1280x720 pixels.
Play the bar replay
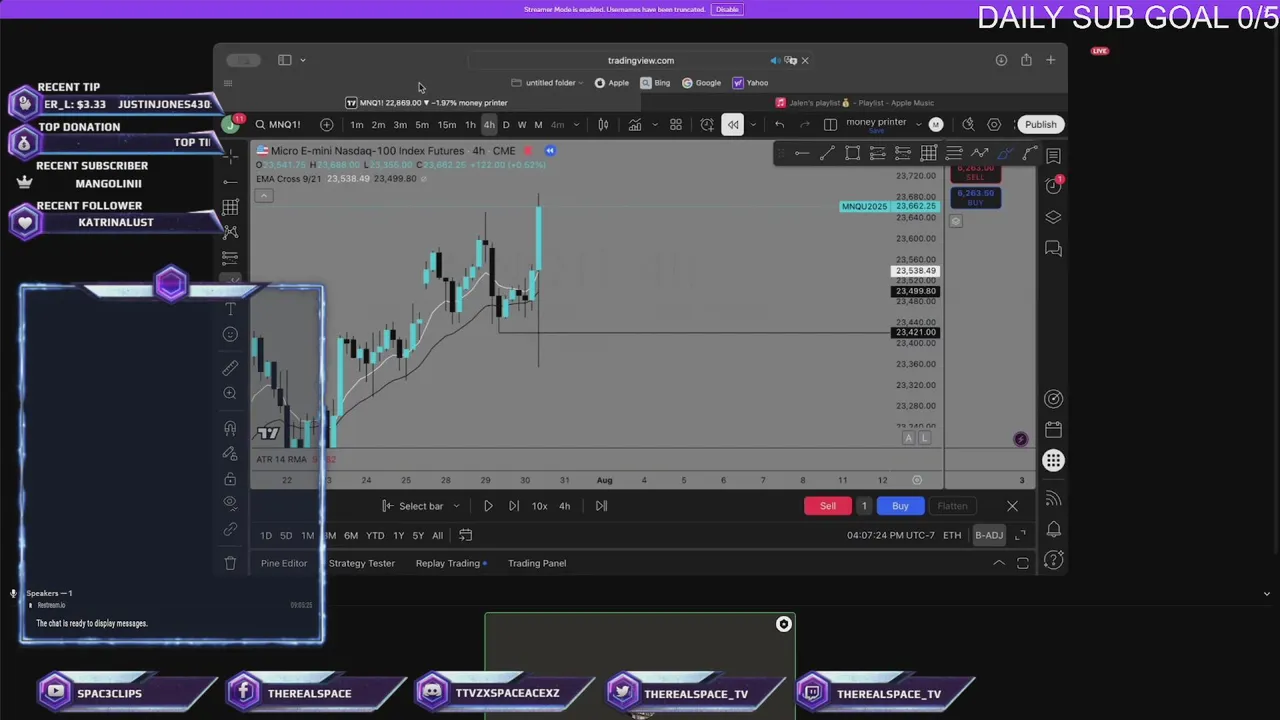click(488, 506)
